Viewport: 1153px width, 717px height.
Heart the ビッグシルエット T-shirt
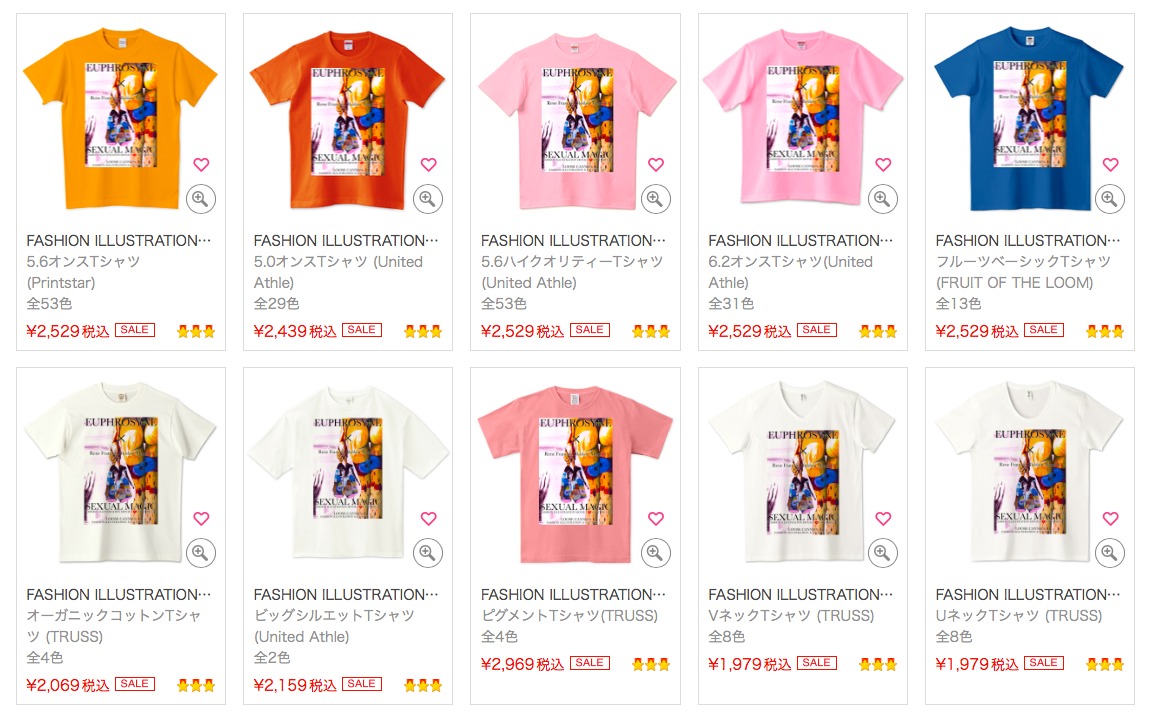tap(429, 518)
